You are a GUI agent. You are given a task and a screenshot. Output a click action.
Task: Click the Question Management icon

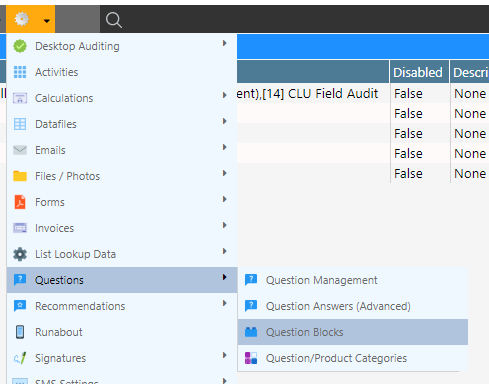coord(251,280)
